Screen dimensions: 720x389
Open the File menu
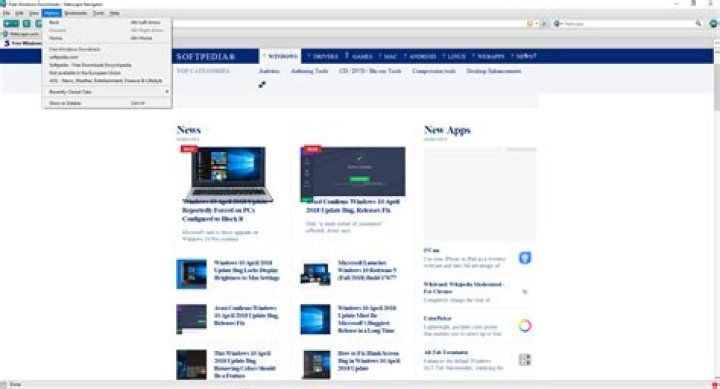(6, 13)
